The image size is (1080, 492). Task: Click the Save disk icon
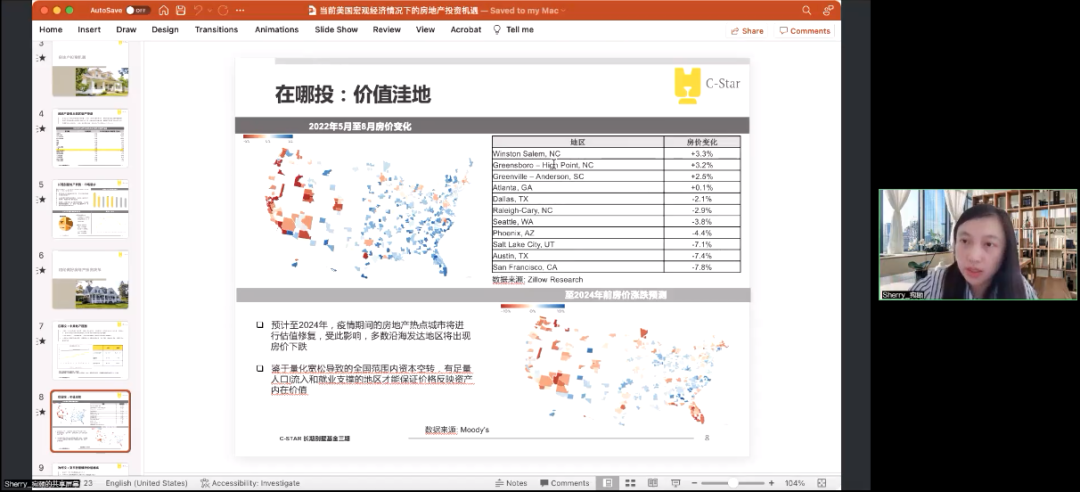click(180, 10)
